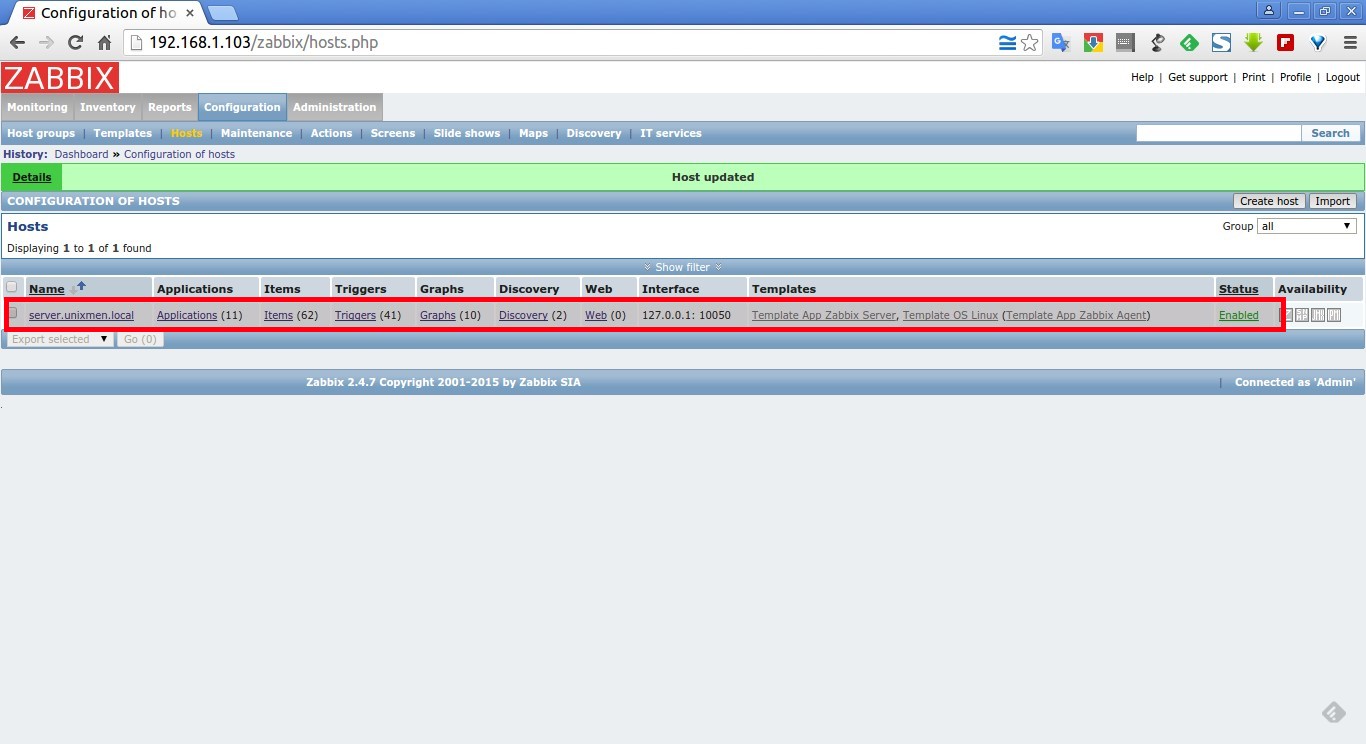This screenshot has height=744, width=1366.
Task: Click the colorful download arrow extension icon
Action: coord(1093,42)
